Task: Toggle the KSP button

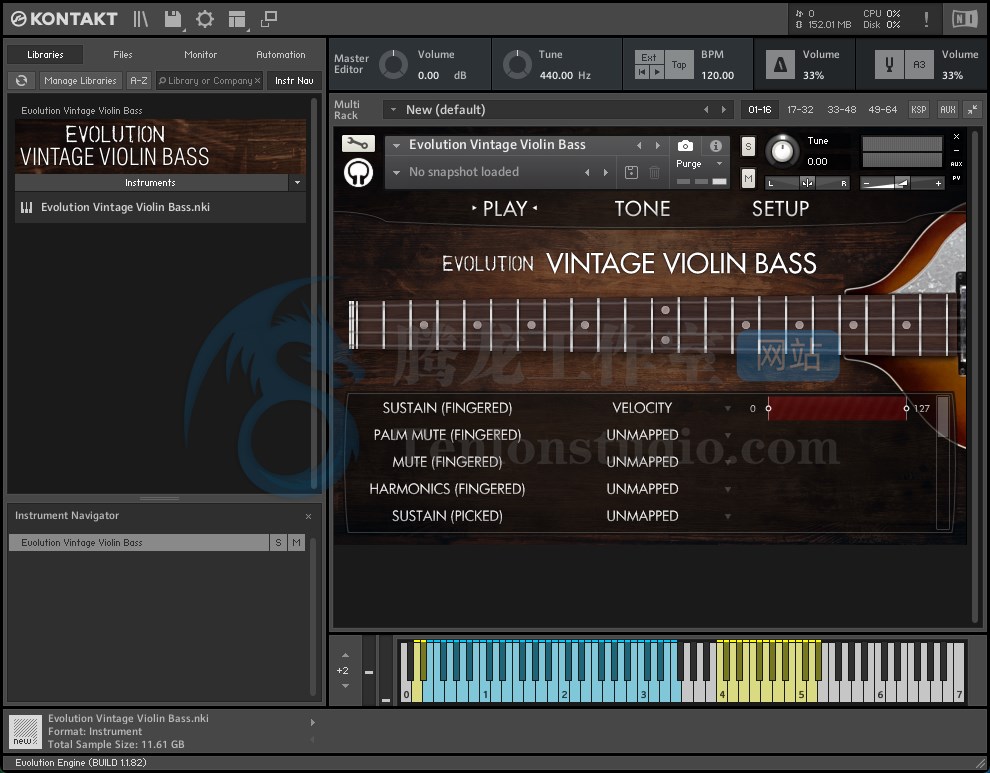Action: point(919,109)
